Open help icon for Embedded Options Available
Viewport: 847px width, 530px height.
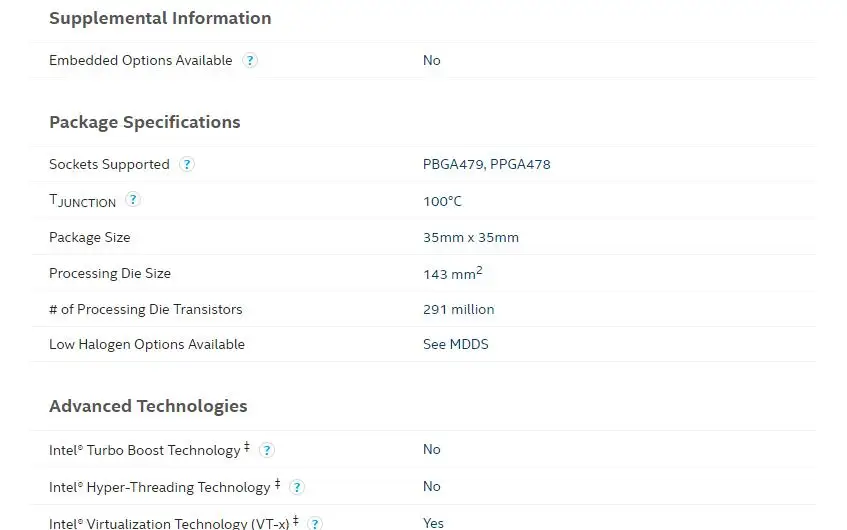click(x=250, y=61)
